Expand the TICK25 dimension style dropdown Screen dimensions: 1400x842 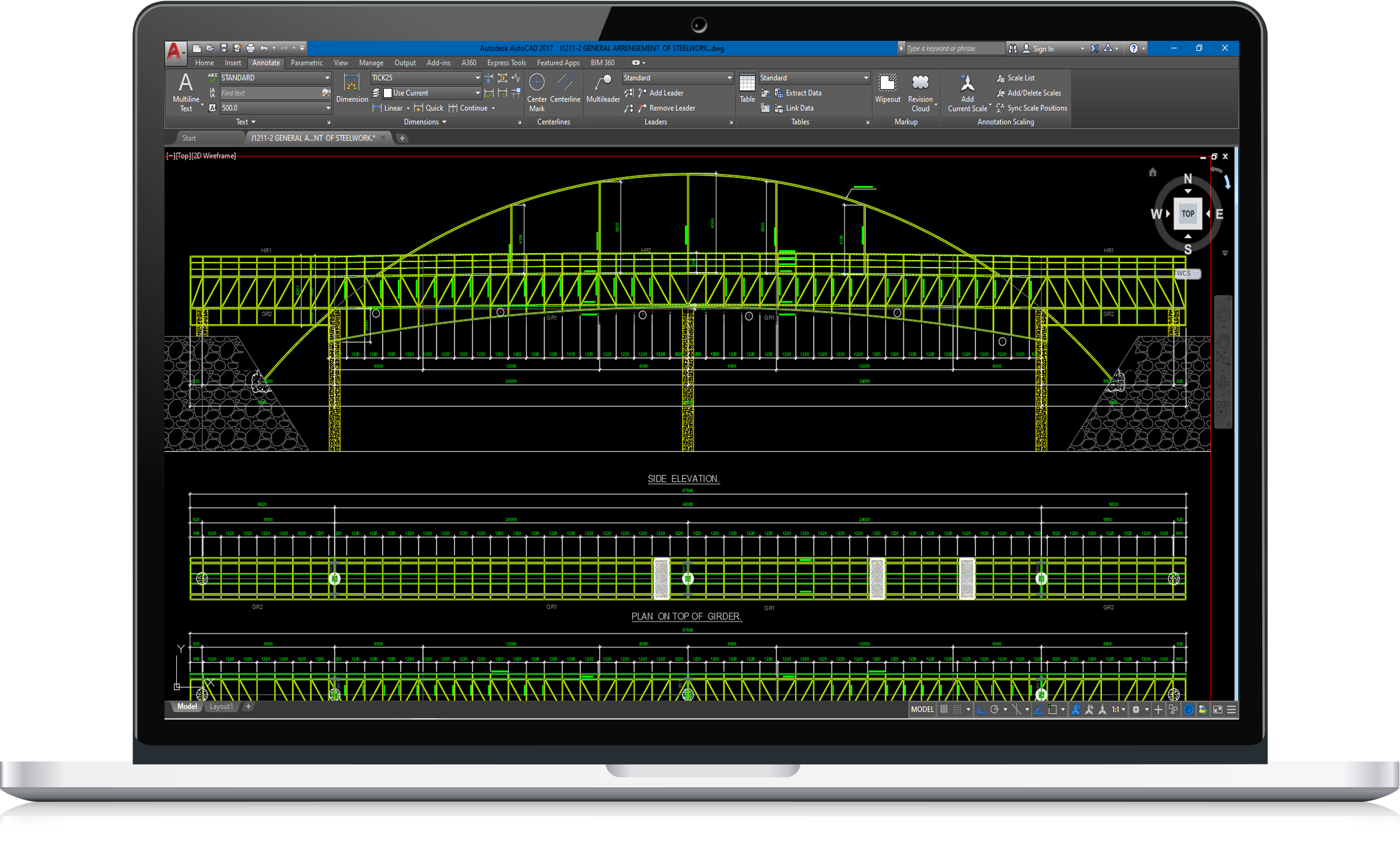click(477, 78)
